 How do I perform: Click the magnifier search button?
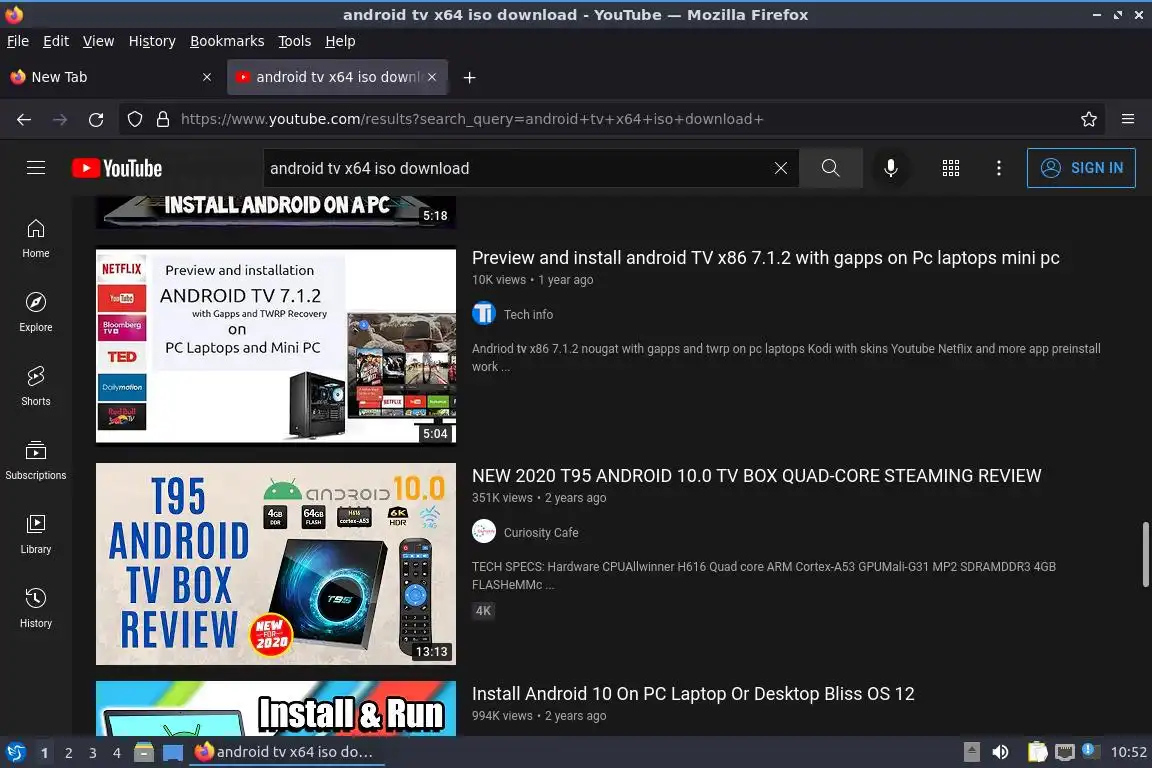830,168
